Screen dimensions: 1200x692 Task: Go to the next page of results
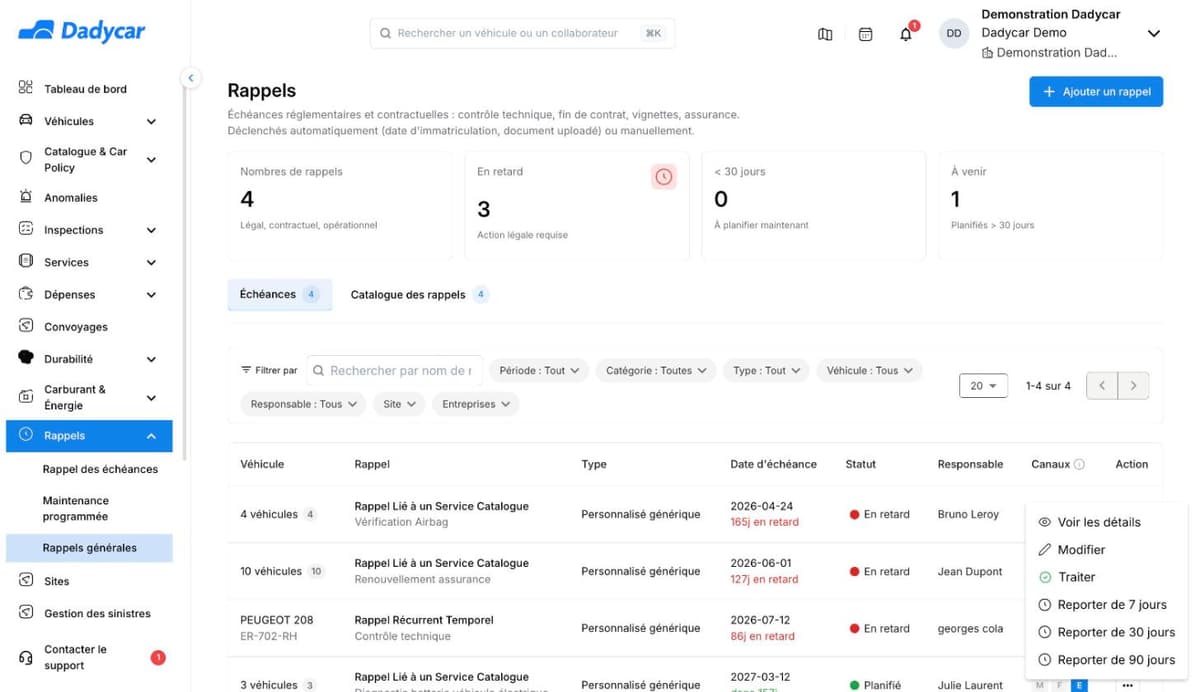pos(1133,385)
